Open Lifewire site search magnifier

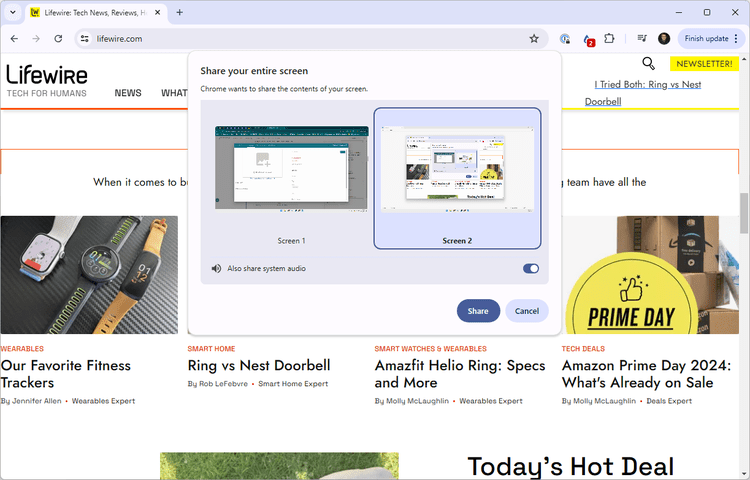click(x=648, y=63)
